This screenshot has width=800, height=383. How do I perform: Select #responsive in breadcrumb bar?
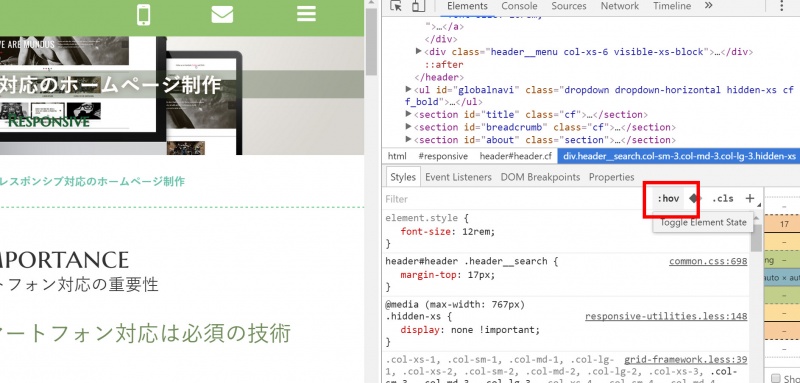coord(443,156)
